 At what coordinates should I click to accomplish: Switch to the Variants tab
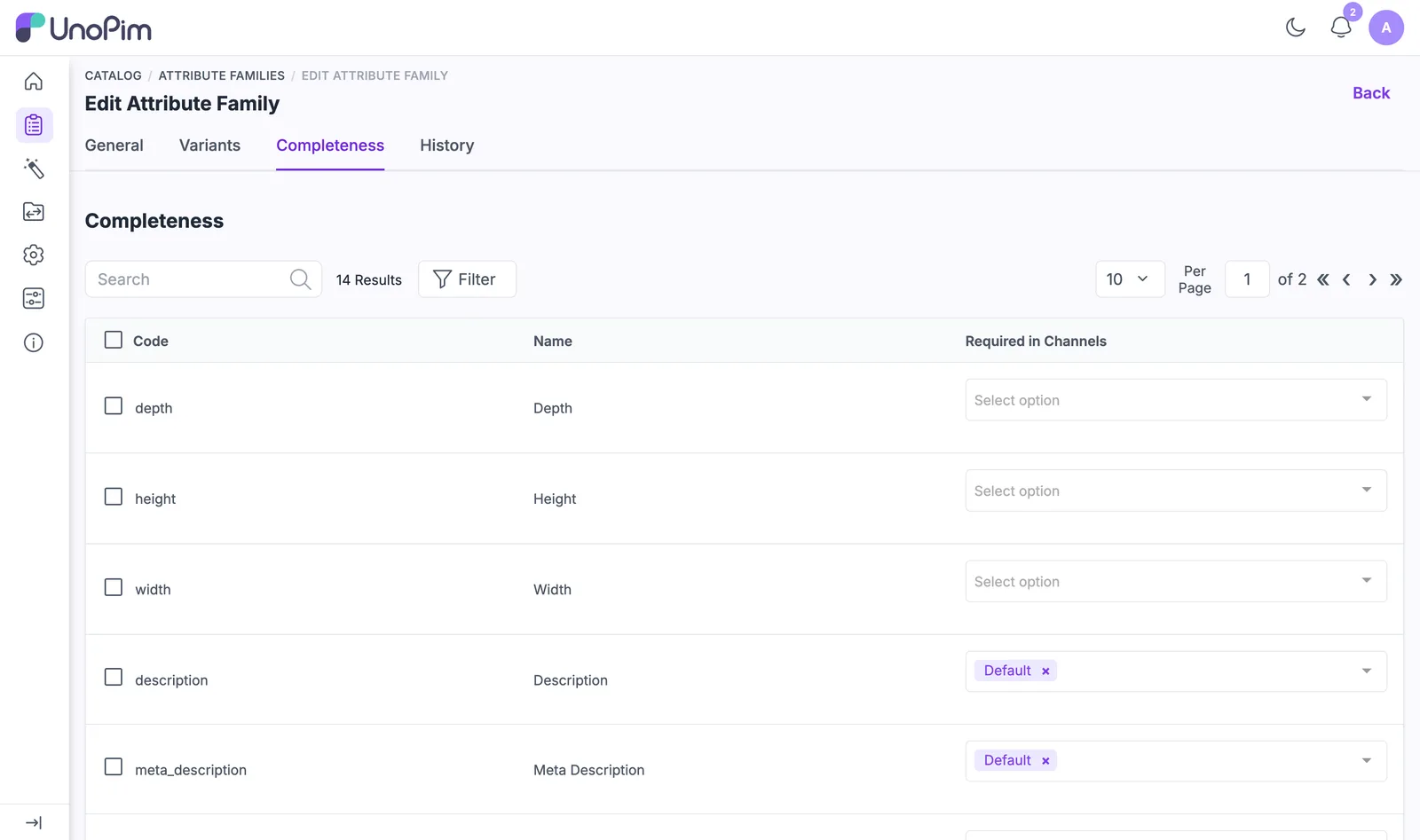(x=209, y=145)
